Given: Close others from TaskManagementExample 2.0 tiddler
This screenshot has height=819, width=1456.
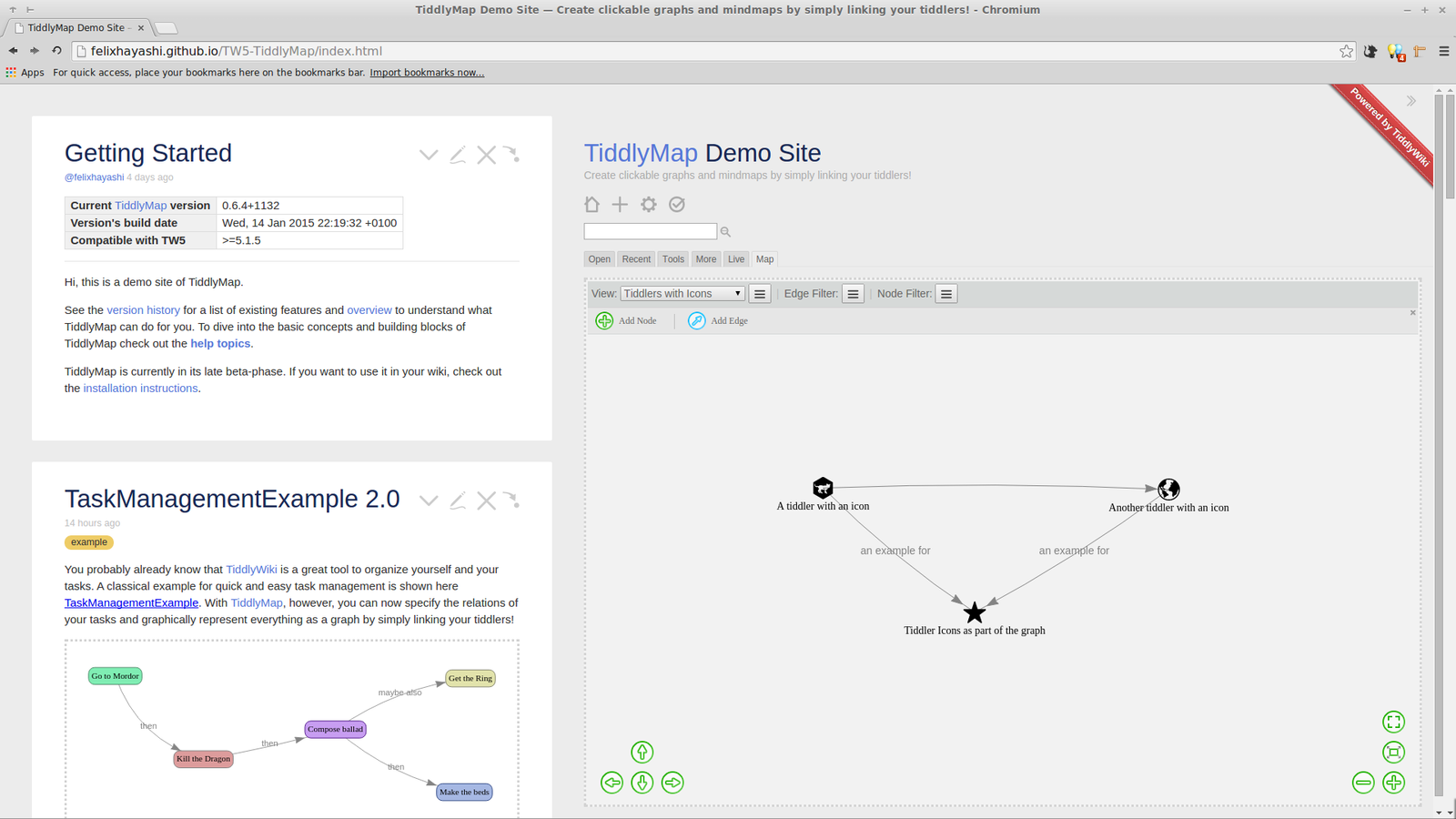Looking at the screenshot, I should (x=511, y=500).
